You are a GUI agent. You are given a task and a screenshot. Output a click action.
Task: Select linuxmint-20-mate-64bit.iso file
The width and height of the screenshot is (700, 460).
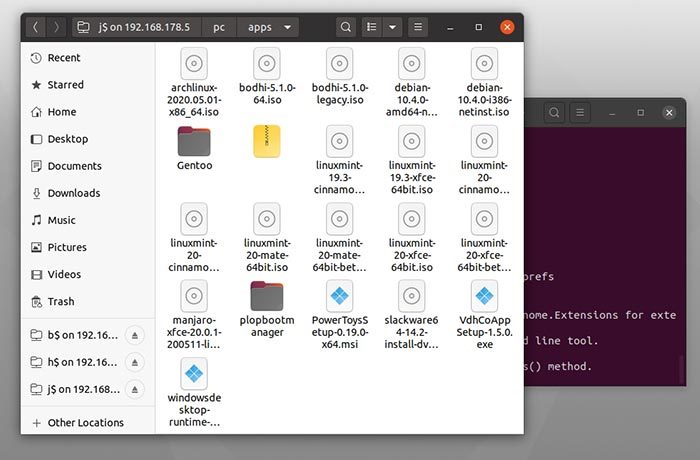tap(267, 238)
